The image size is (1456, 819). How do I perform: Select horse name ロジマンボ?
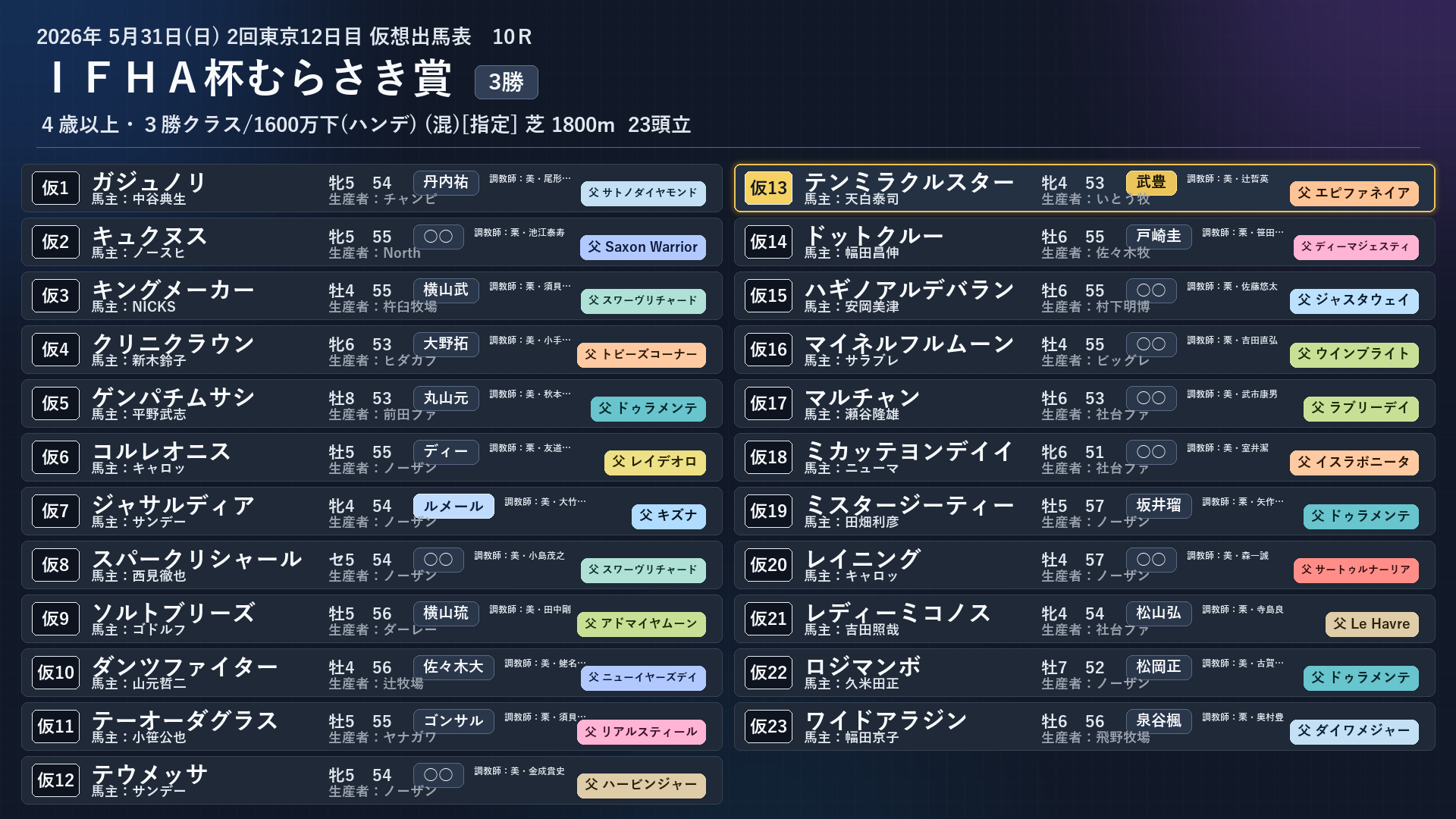pos(862,667)
